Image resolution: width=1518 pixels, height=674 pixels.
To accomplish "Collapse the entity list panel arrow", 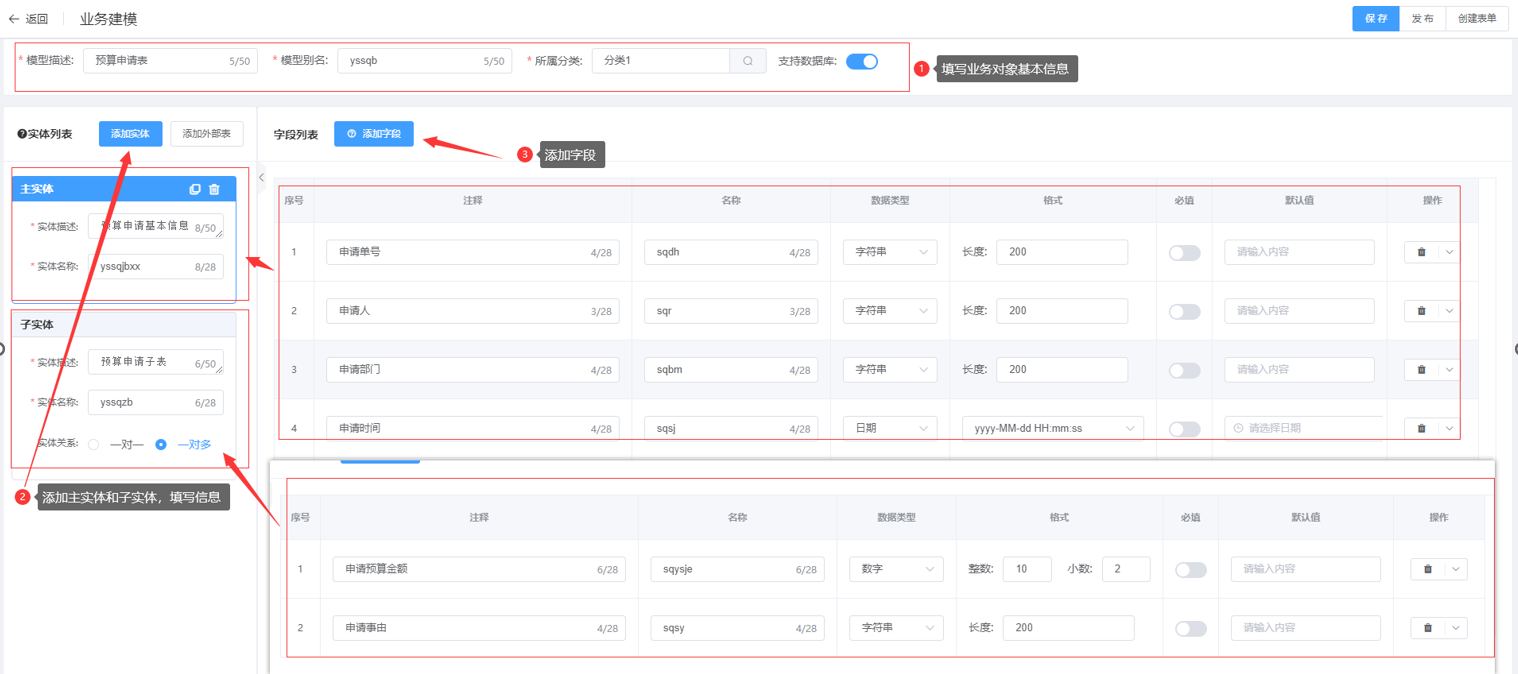I will (x=262, y=178).
